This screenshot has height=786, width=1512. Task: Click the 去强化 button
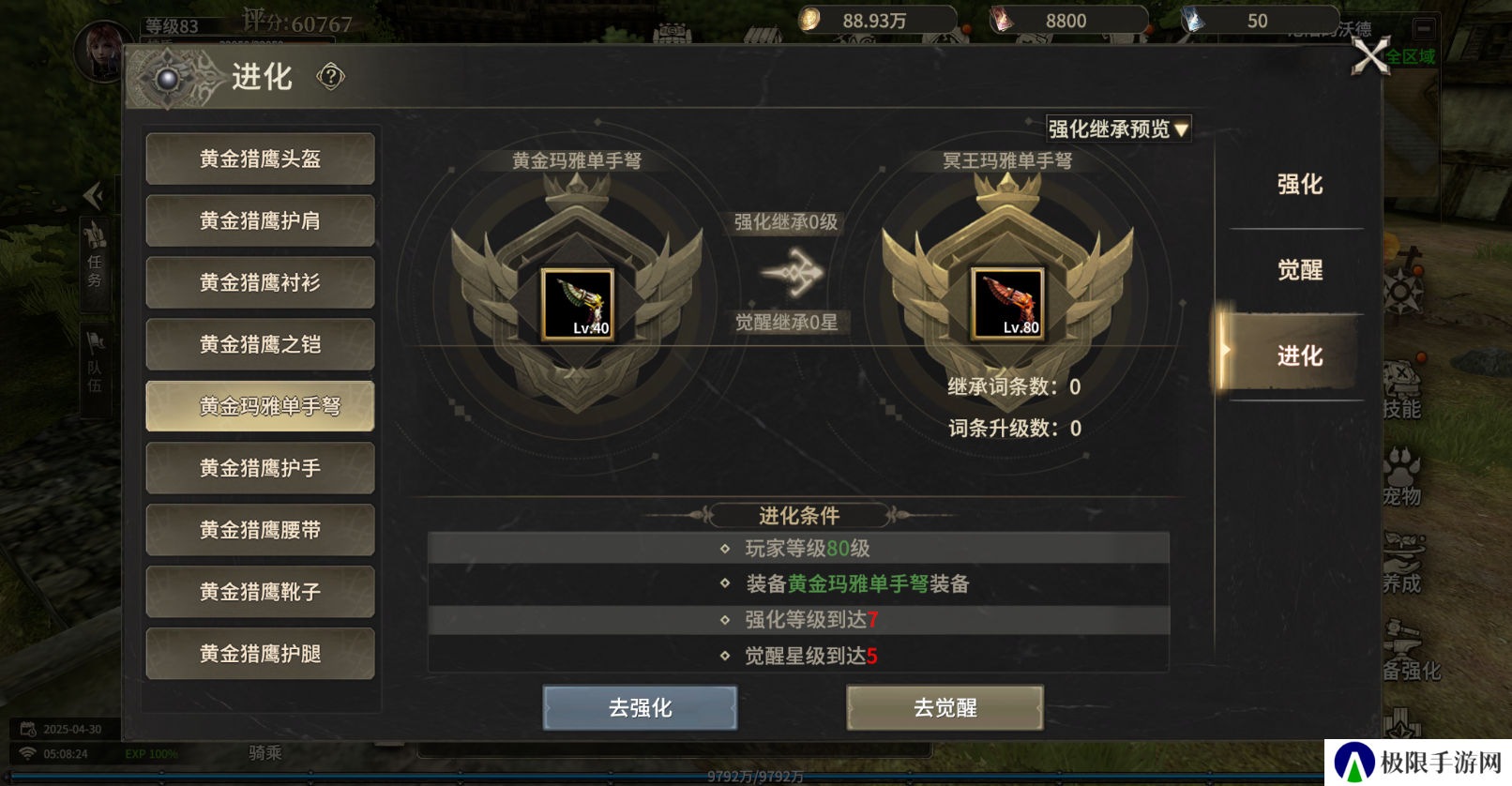(x=640, y=708)
